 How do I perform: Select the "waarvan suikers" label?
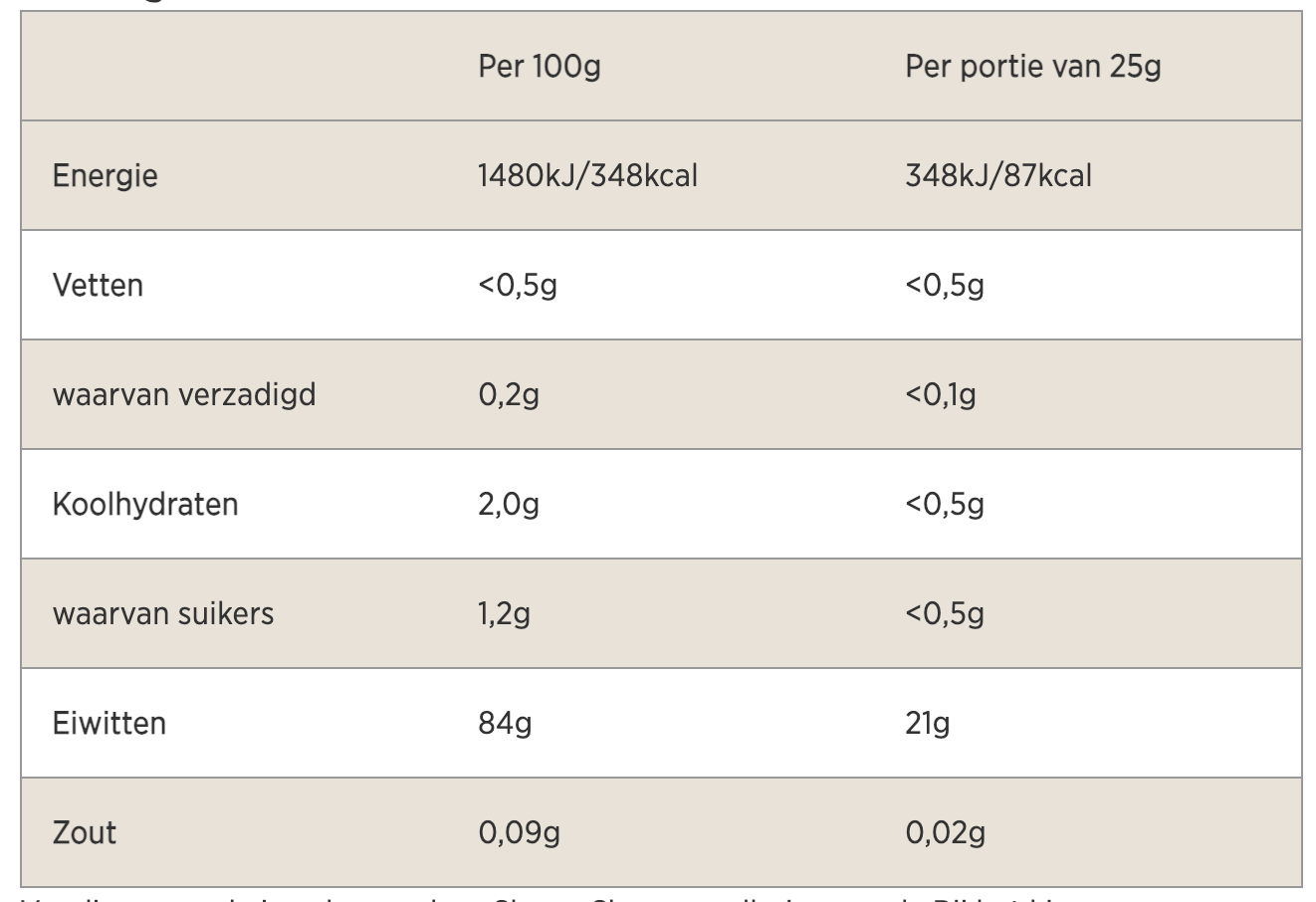(x=162, y=613)
